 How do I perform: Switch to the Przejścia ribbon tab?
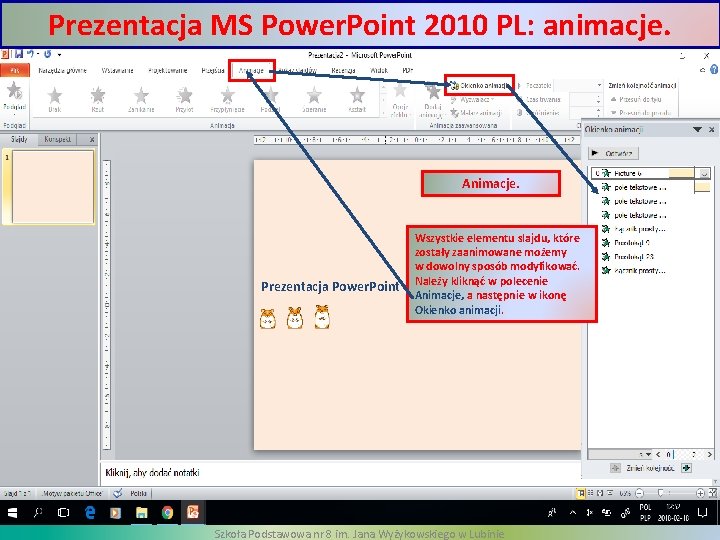pyautogui.click(x=213, y=70)
